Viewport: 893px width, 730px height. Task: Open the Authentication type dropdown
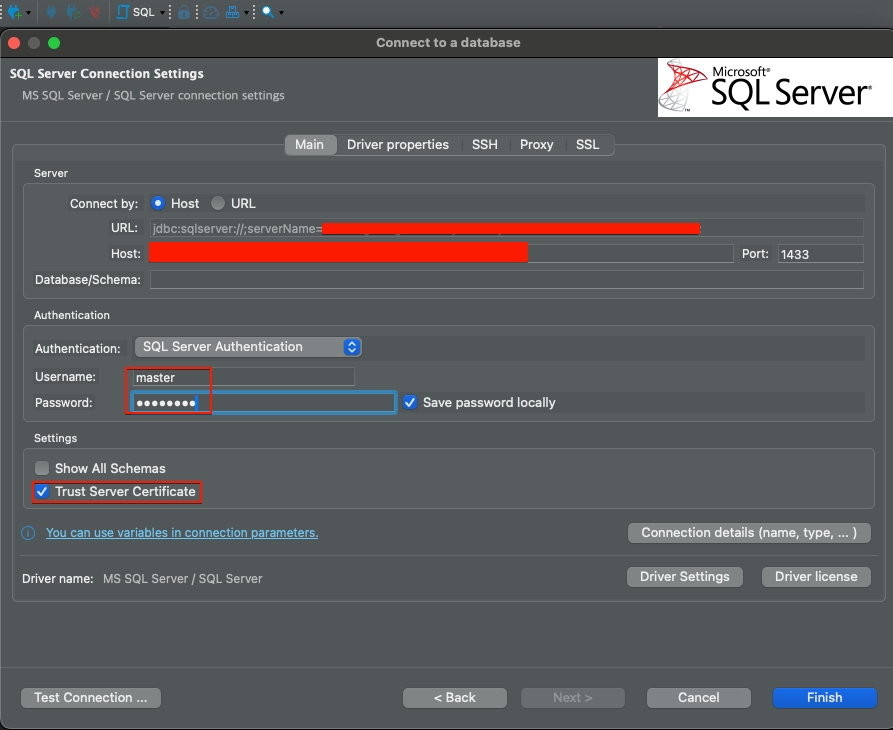coord(247,347)
